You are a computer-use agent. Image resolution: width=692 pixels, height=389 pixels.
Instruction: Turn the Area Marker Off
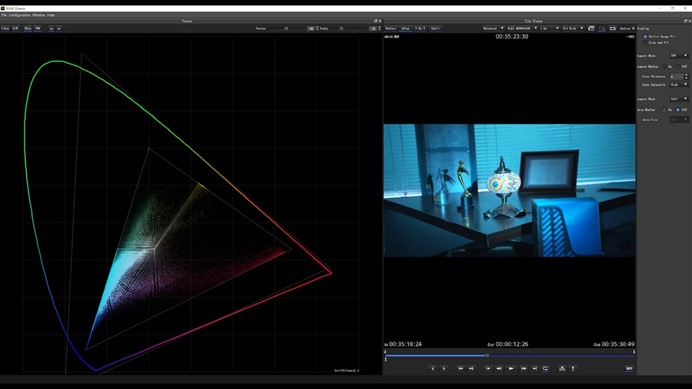pyautogui.click(x=678, y=110)
